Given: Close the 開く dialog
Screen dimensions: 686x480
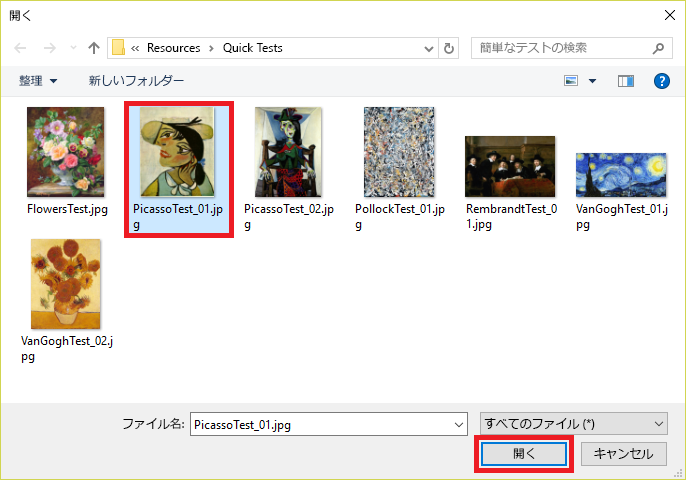Looking at the screenshot, I should point(669,15).
